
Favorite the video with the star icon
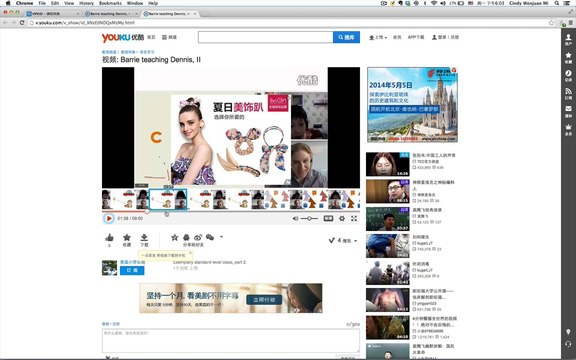point(127,238)
